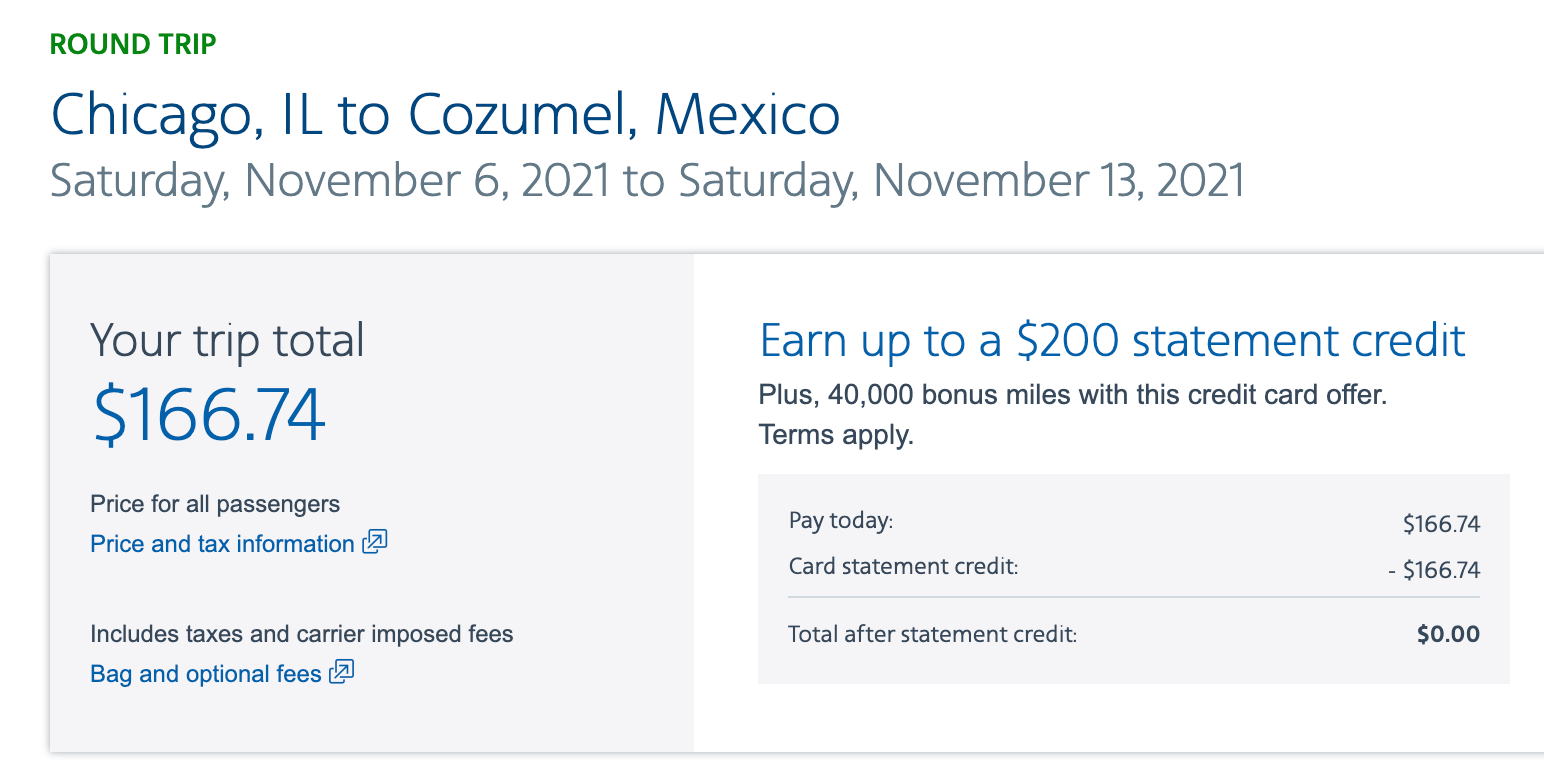
Task: Click the external-link icon beside Price and tax information
Action: (375, 543)
